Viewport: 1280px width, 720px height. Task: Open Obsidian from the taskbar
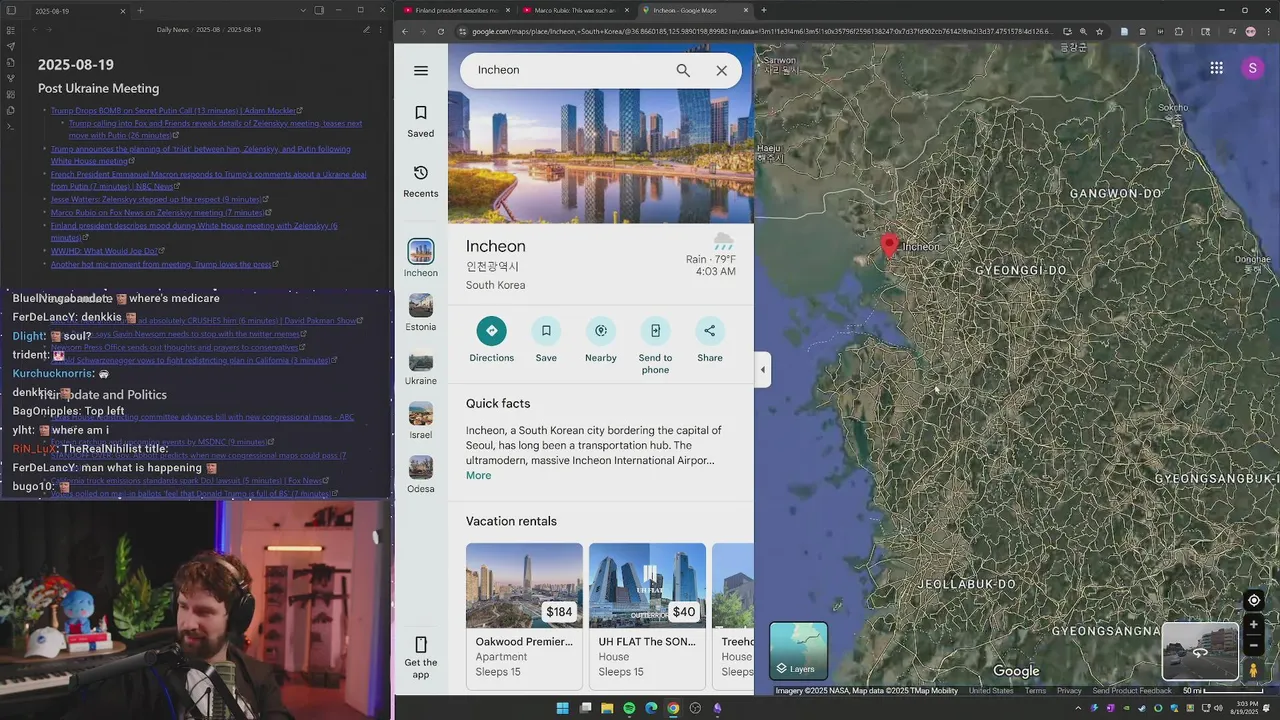pyautogui.click(x=717, y=708)
